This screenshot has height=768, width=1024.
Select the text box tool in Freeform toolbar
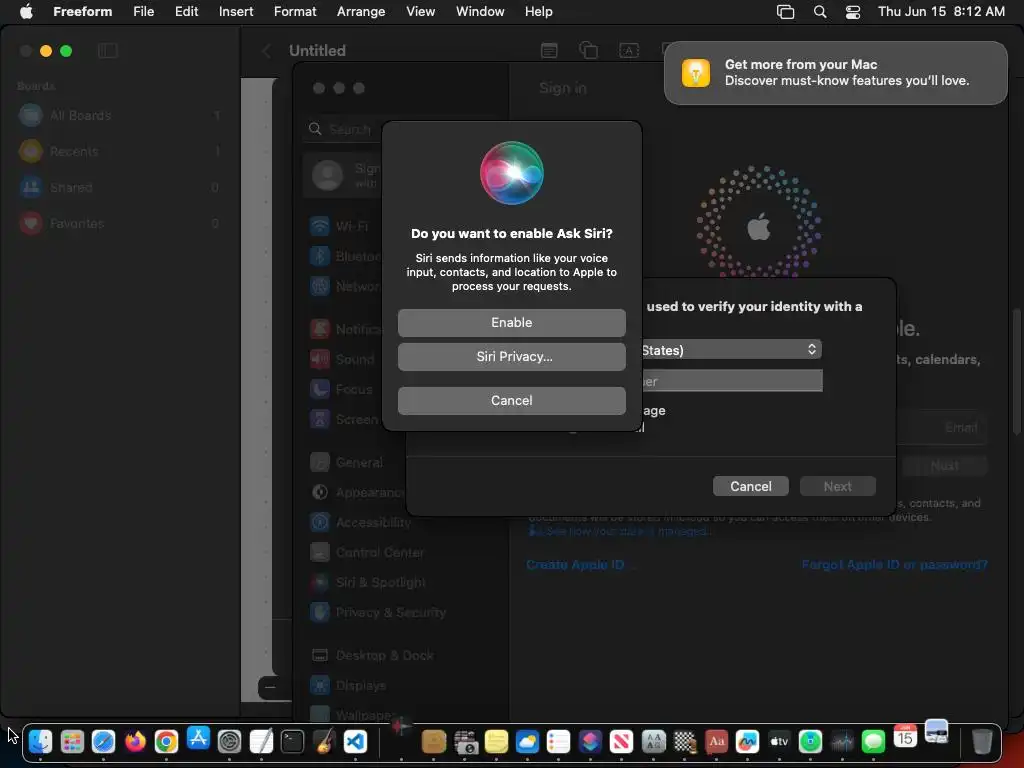(629, 50)
